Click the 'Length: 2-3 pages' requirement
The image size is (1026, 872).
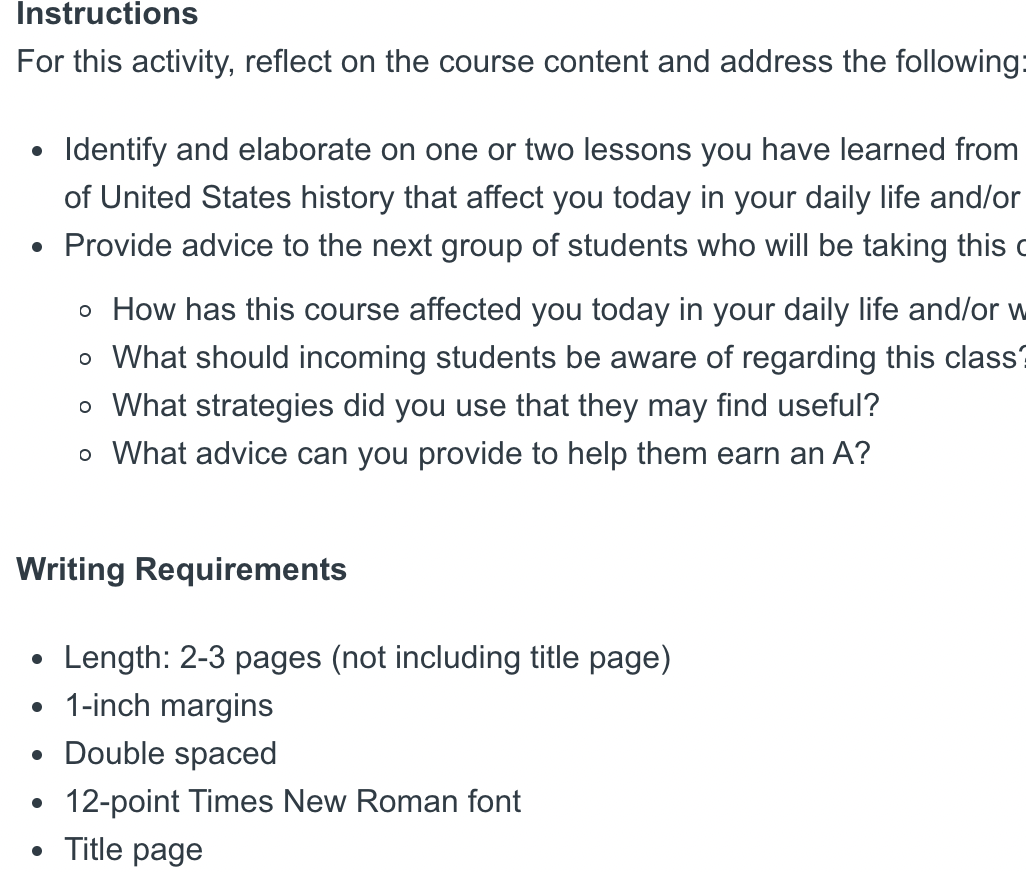pyautogui.click(x=368, y=658)
